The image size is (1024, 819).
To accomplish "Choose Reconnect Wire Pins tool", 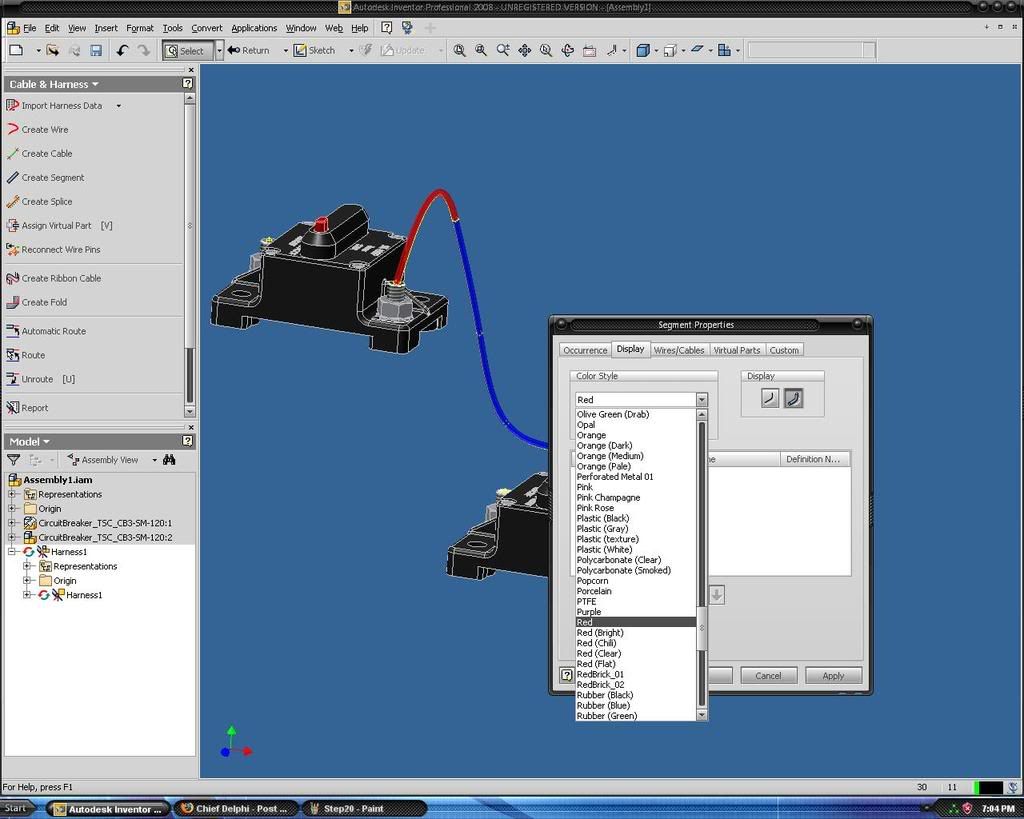I will pos(54,249).
